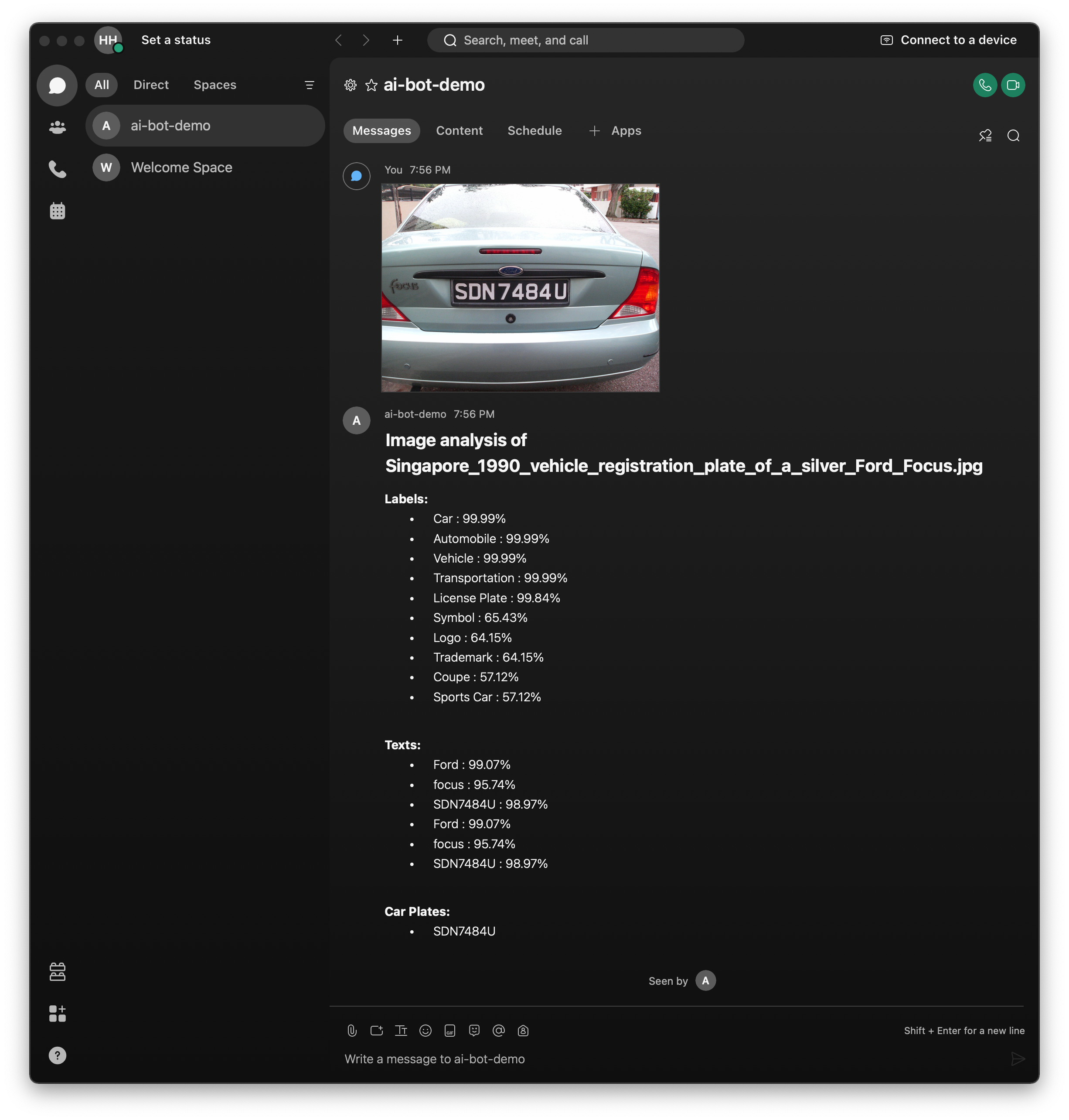1069x1120 pixels.
Task: Open the emoji picker in composer
Action: click(425, 1031)
